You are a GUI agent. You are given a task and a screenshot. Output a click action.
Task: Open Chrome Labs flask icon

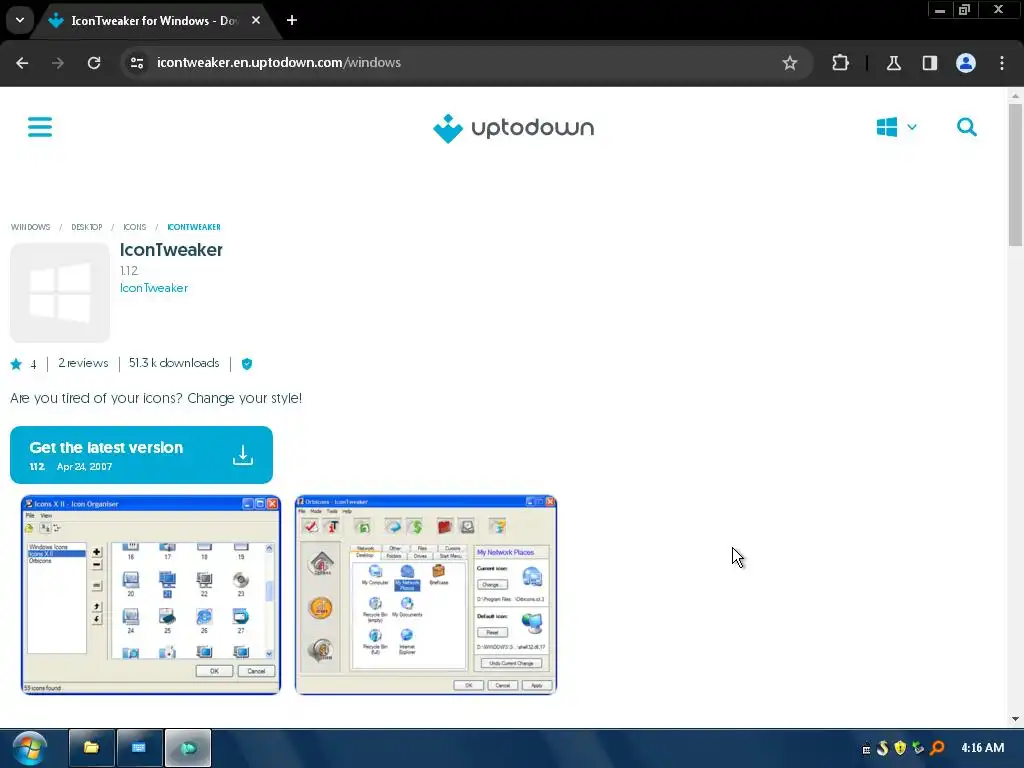894,63
